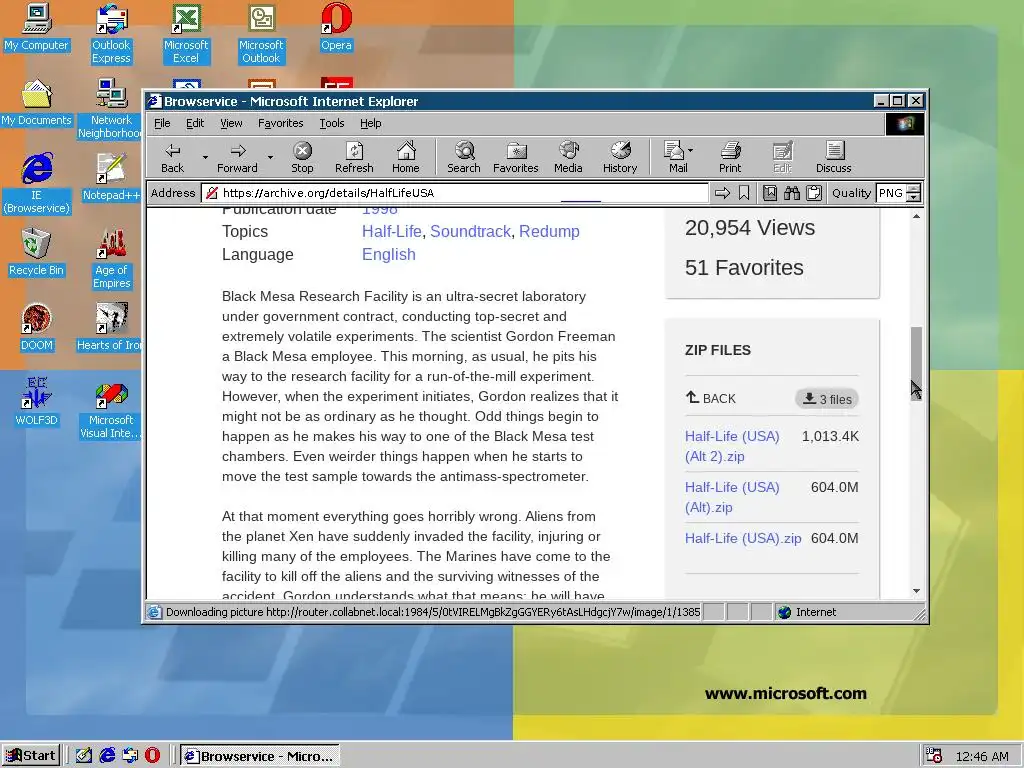Image resolution: width=1024 pixels, height=768 pixels.
Task: Click the scrollbar down arrow
Action: coord(916,591)
